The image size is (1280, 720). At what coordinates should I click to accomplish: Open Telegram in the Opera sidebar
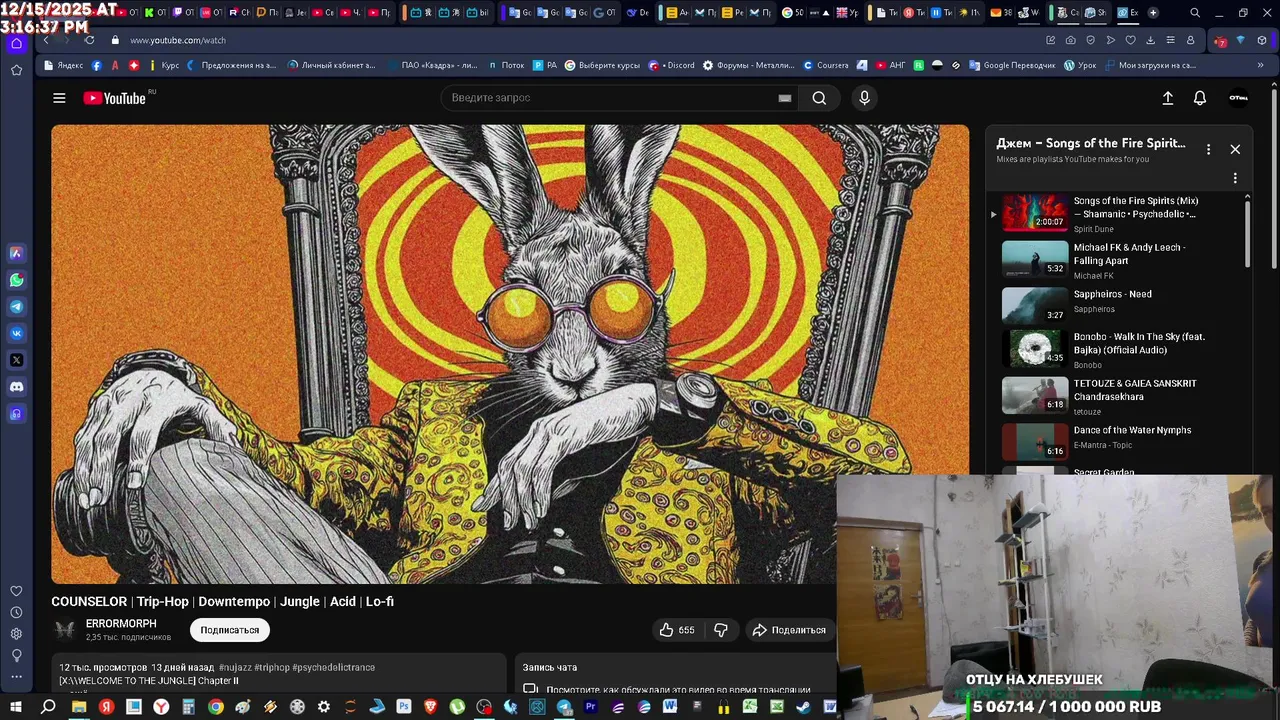click(x=16, y=307)
